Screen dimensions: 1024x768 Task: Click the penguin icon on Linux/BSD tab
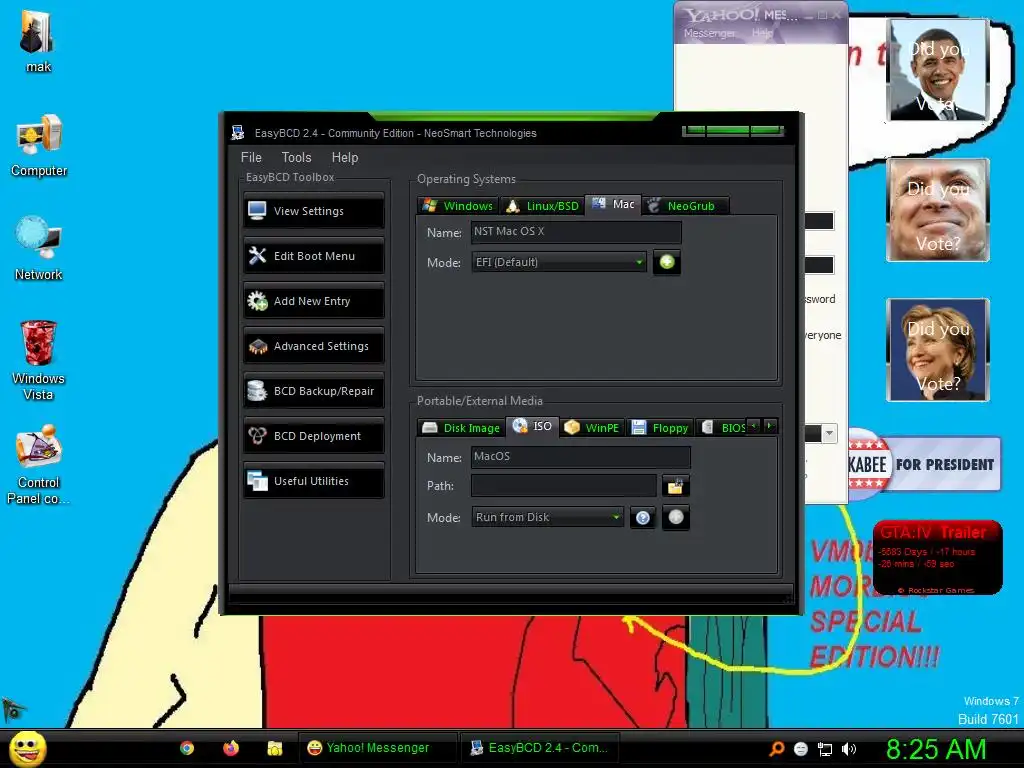coord(513,206)
